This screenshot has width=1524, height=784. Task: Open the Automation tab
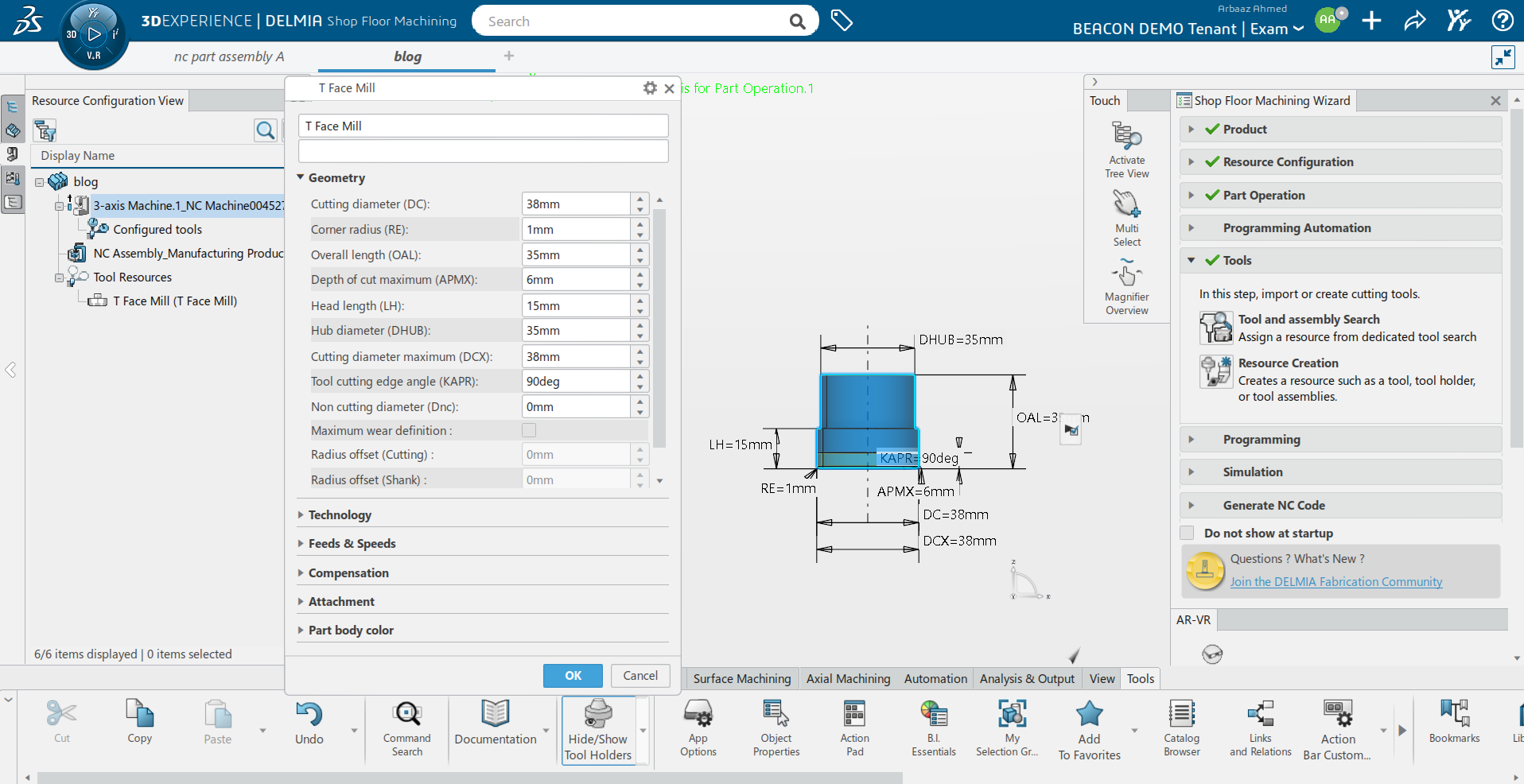[x=935, y=678]
